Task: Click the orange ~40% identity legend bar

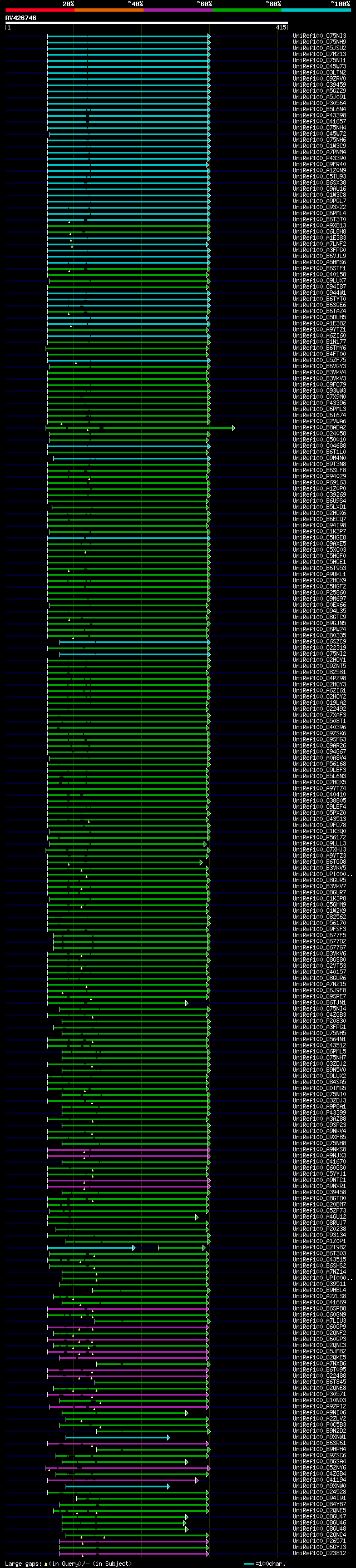Action: 109,10
